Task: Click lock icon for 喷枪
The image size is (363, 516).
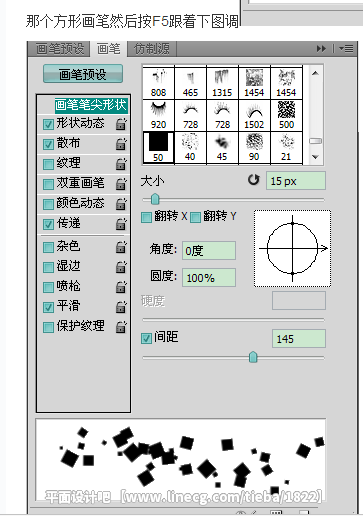Action: tap(121, 287)
